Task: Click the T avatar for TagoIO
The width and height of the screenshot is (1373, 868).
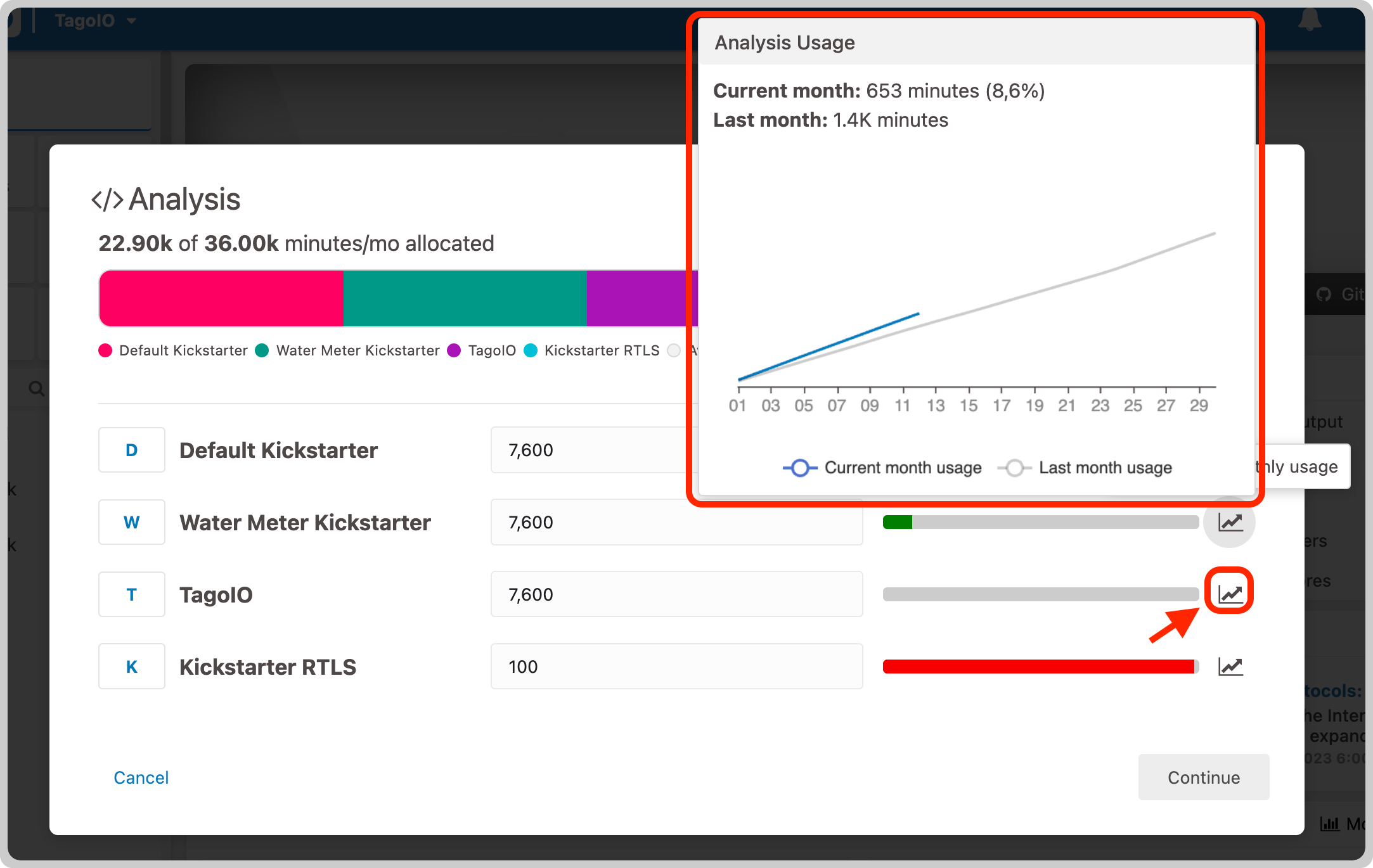Action: (132, 594)
